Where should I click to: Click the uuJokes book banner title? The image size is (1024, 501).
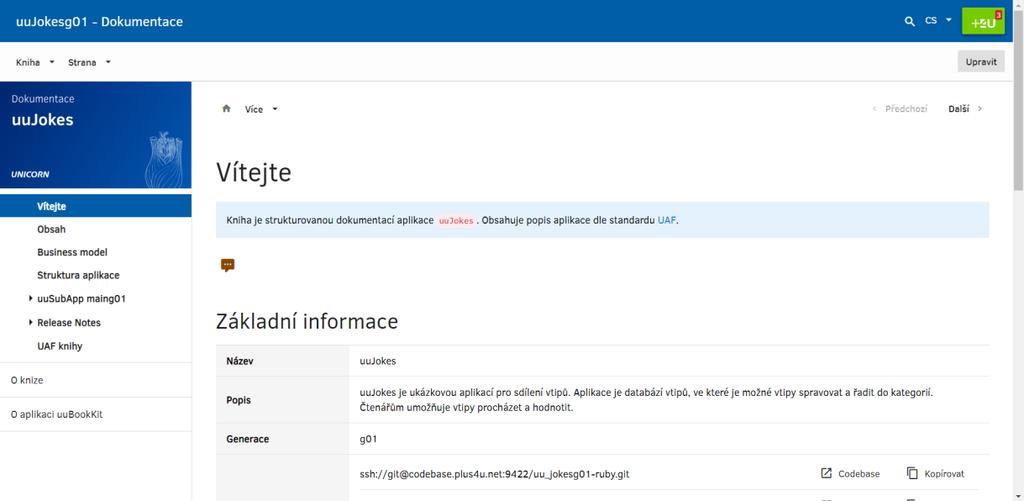42,120
